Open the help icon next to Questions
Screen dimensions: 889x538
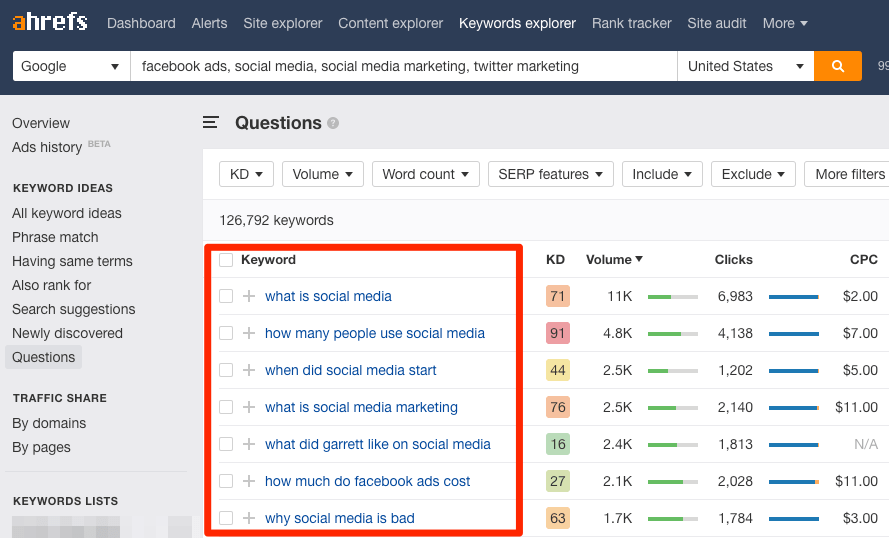333,123
